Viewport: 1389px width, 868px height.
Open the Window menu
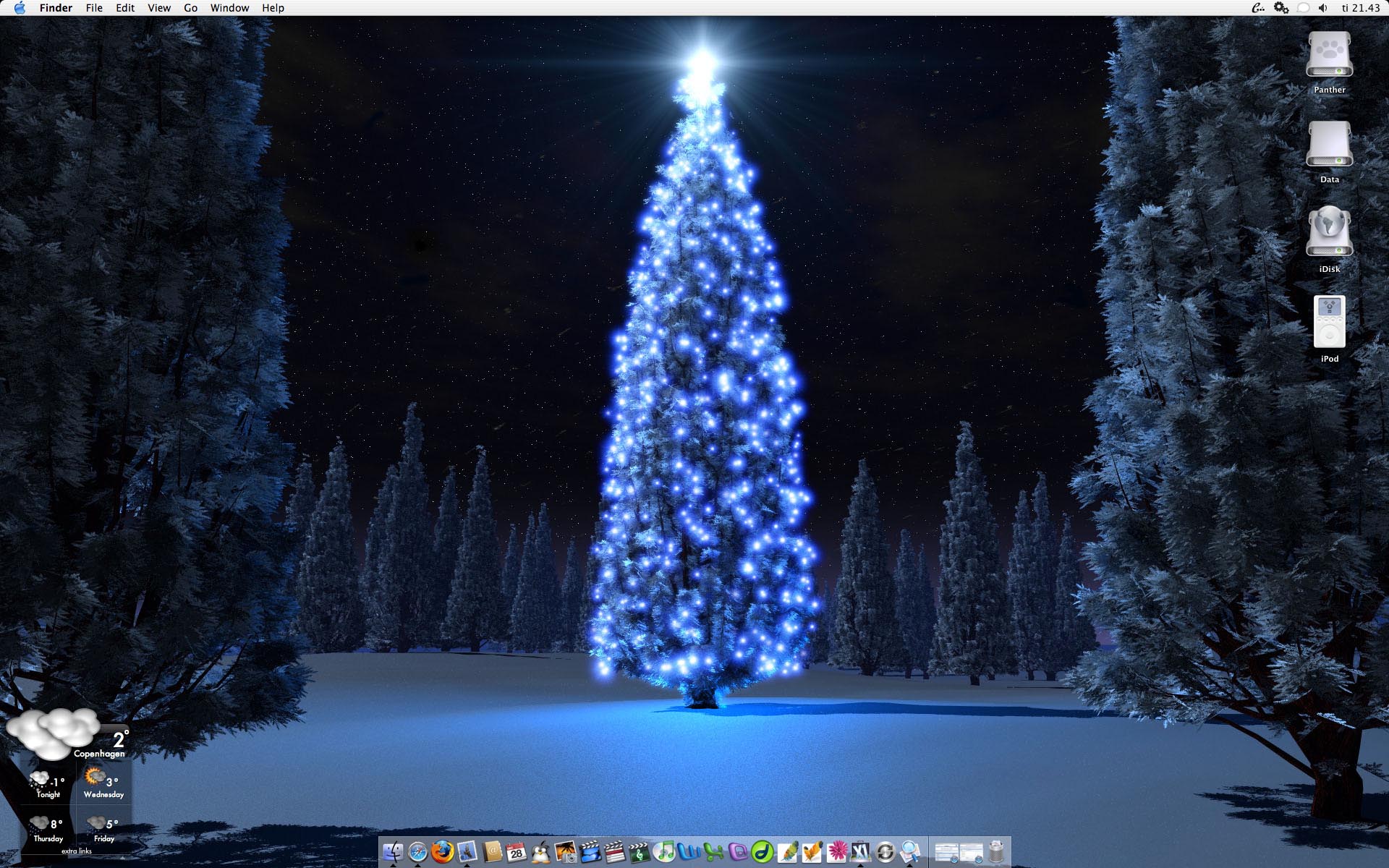pyautogui.click(x=229, y=8)
